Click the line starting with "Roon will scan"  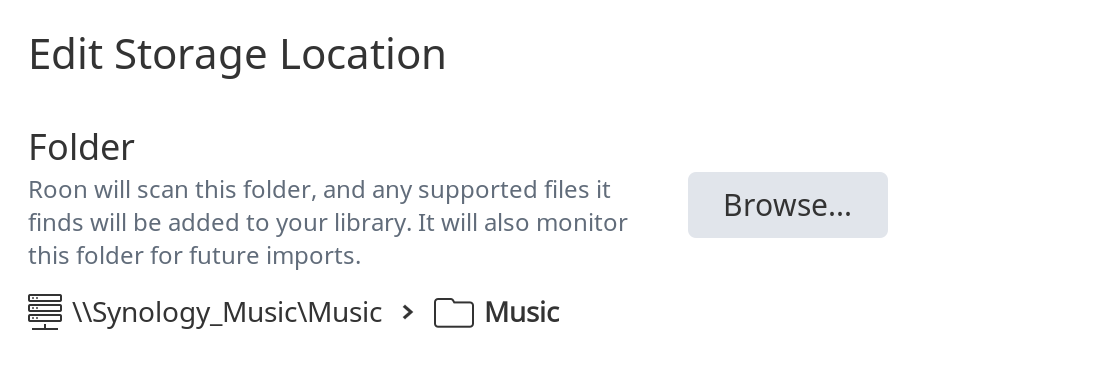[319, 189]
